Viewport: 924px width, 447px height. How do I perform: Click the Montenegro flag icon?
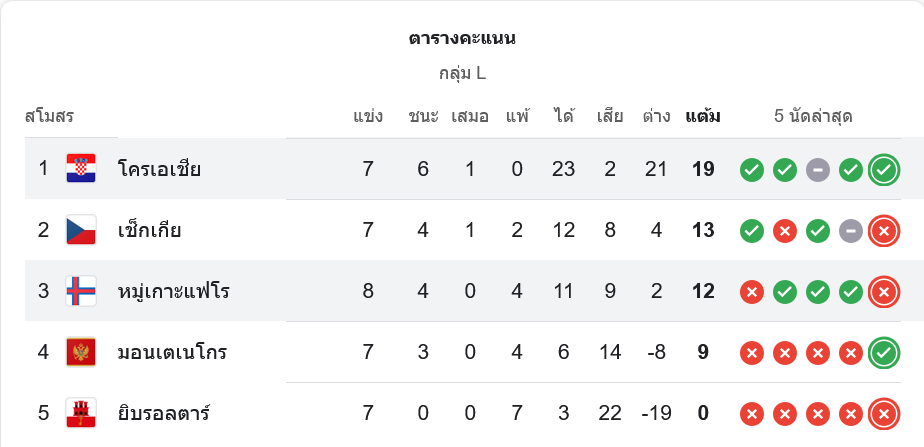81,352
